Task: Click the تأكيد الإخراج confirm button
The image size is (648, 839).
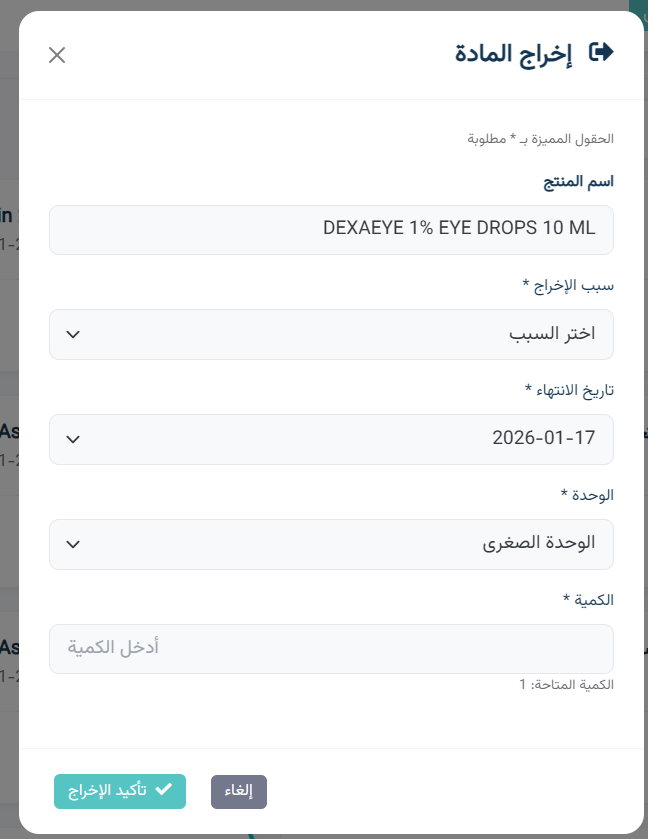Action: [120, 791]
